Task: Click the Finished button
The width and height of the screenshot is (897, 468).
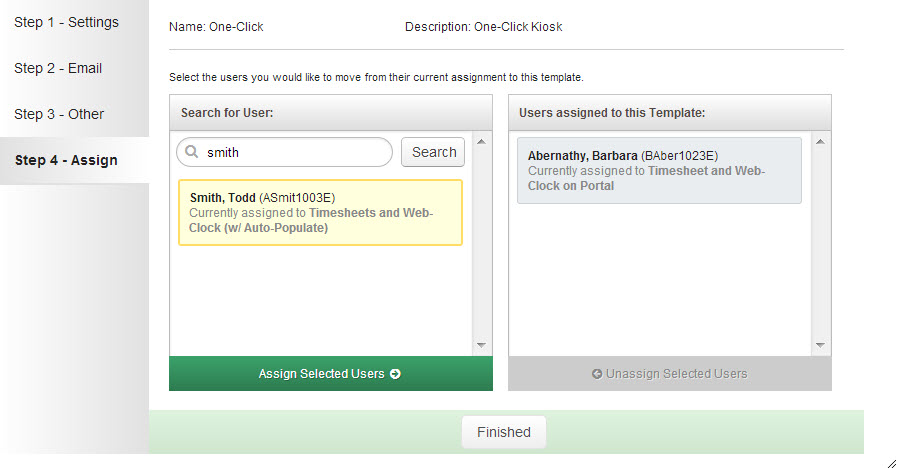Action: pyautogui.click(x=504, y=432)
